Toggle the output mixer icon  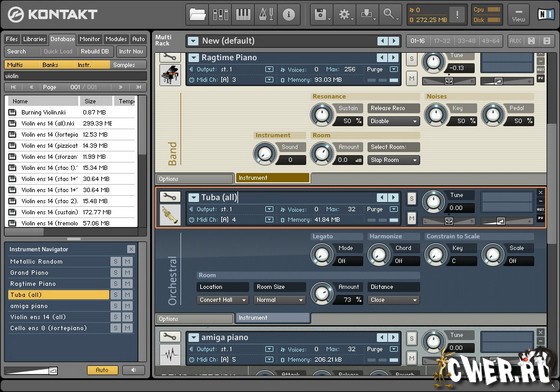220,15
